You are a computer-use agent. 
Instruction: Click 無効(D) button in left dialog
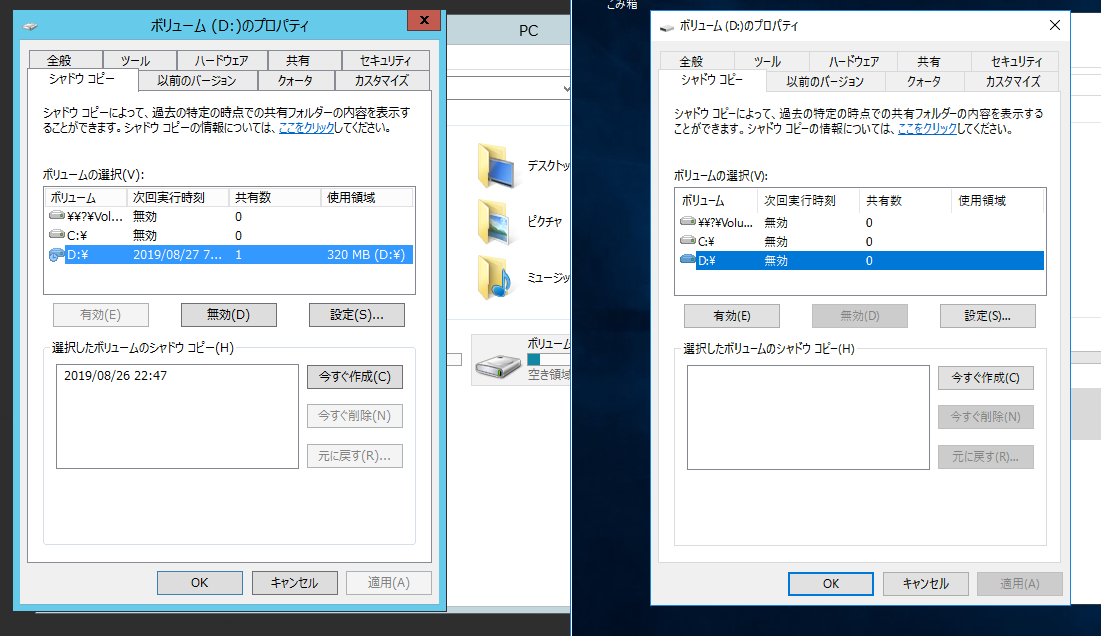229,314
